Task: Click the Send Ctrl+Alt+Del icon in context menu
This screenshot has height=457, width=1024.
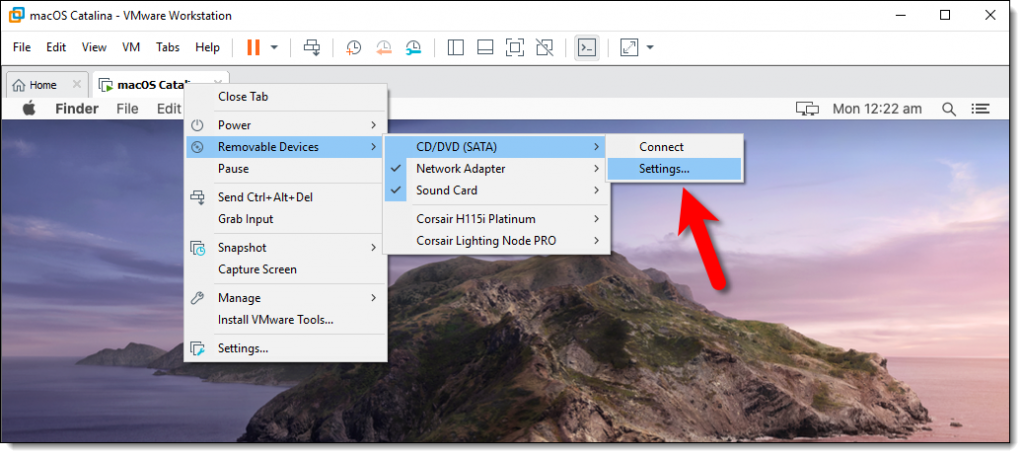Action: pyautogui.click(x=197, y=197)
